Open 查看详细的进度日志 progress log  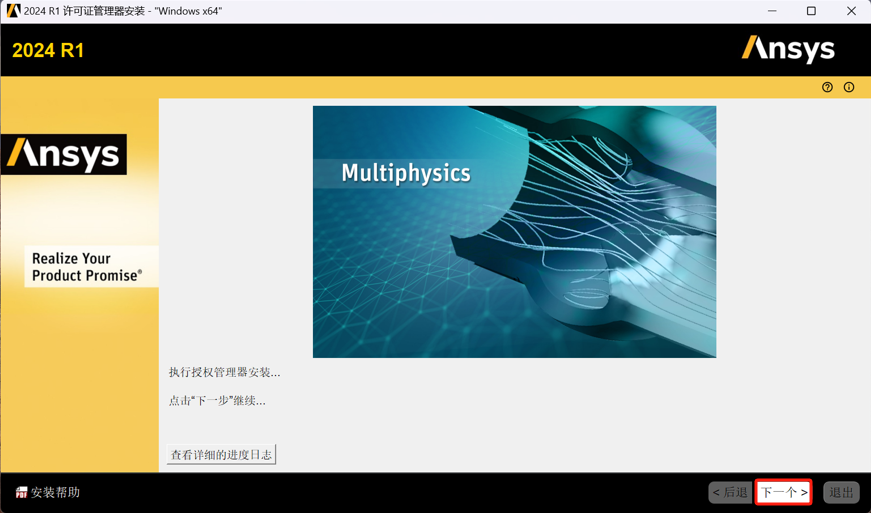[221, 454]
